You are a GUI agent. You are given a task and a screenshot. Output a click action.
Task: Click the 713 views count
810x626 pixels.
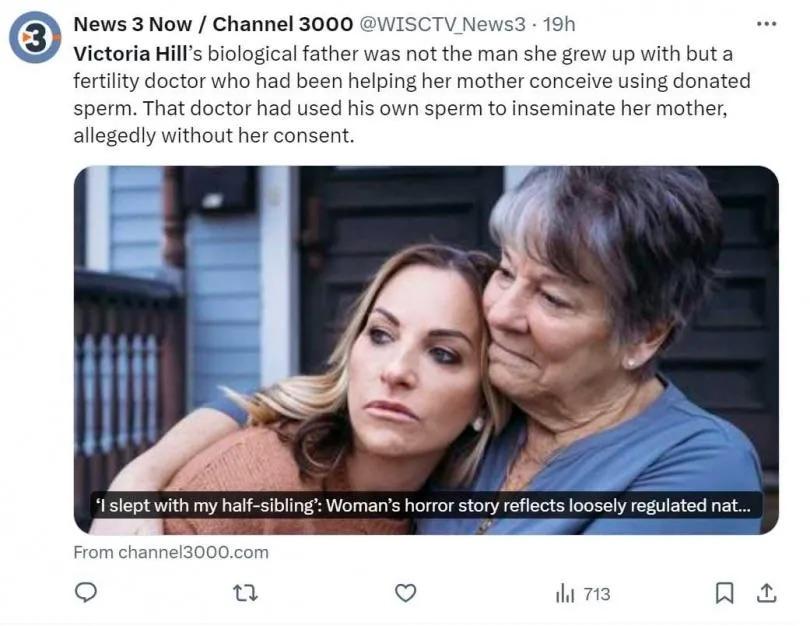[x=596, y=594]
